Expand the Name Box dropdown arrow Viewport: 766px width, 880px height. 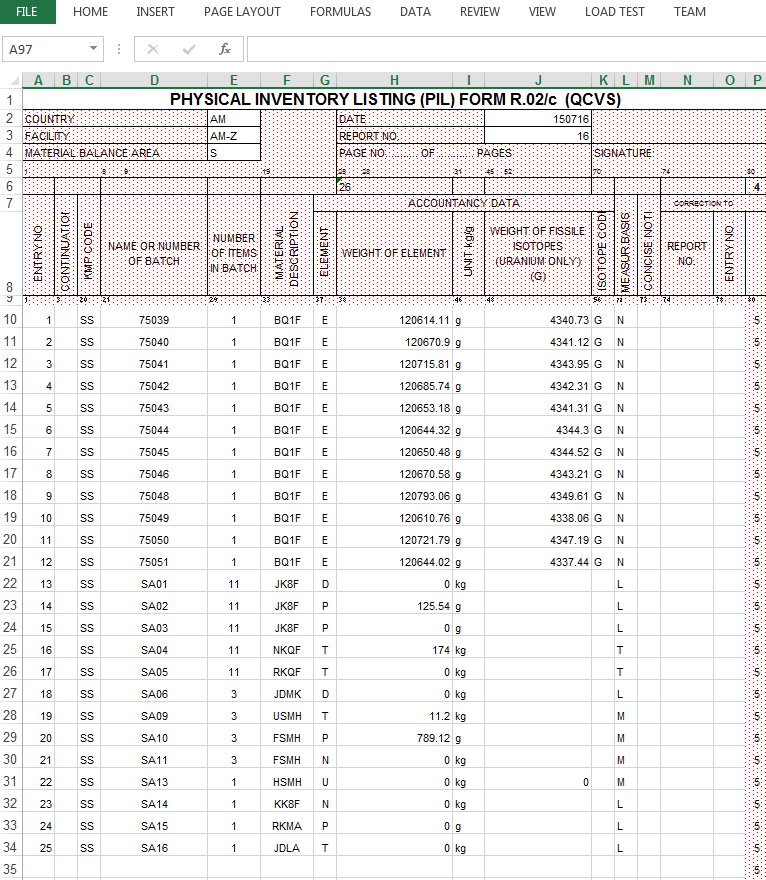[x=94, y=49]
